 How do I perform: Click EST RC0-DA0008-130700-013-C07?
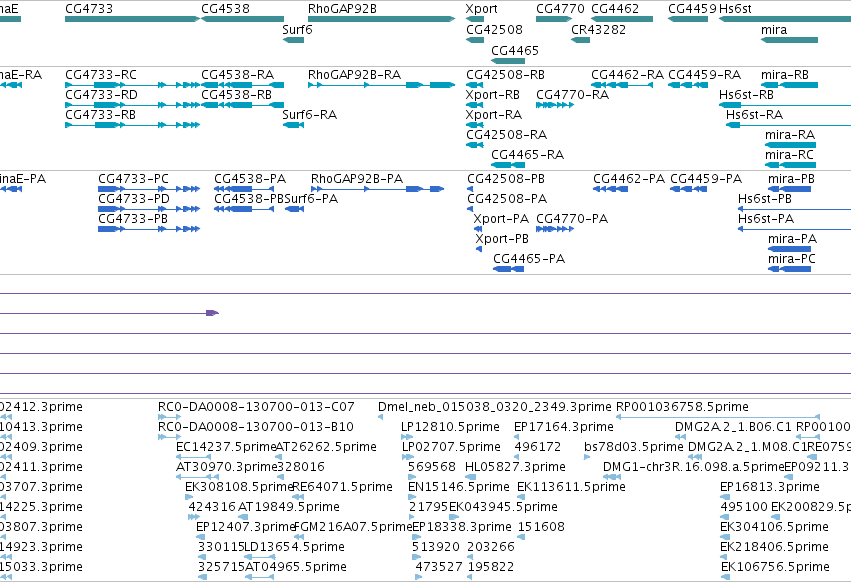pos(256,407)
